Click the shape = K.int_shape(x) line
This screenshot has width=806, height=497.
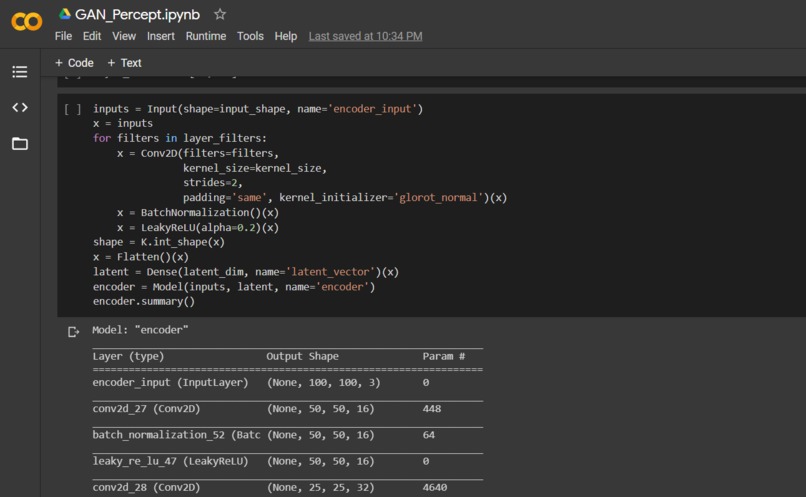[x=159, y=242]
